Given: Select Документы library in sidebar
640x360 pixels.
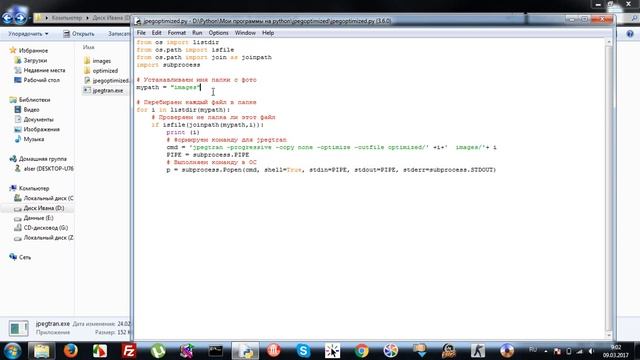Looking at the screenshot, I should pyautogui.click(x=34, y=119).
